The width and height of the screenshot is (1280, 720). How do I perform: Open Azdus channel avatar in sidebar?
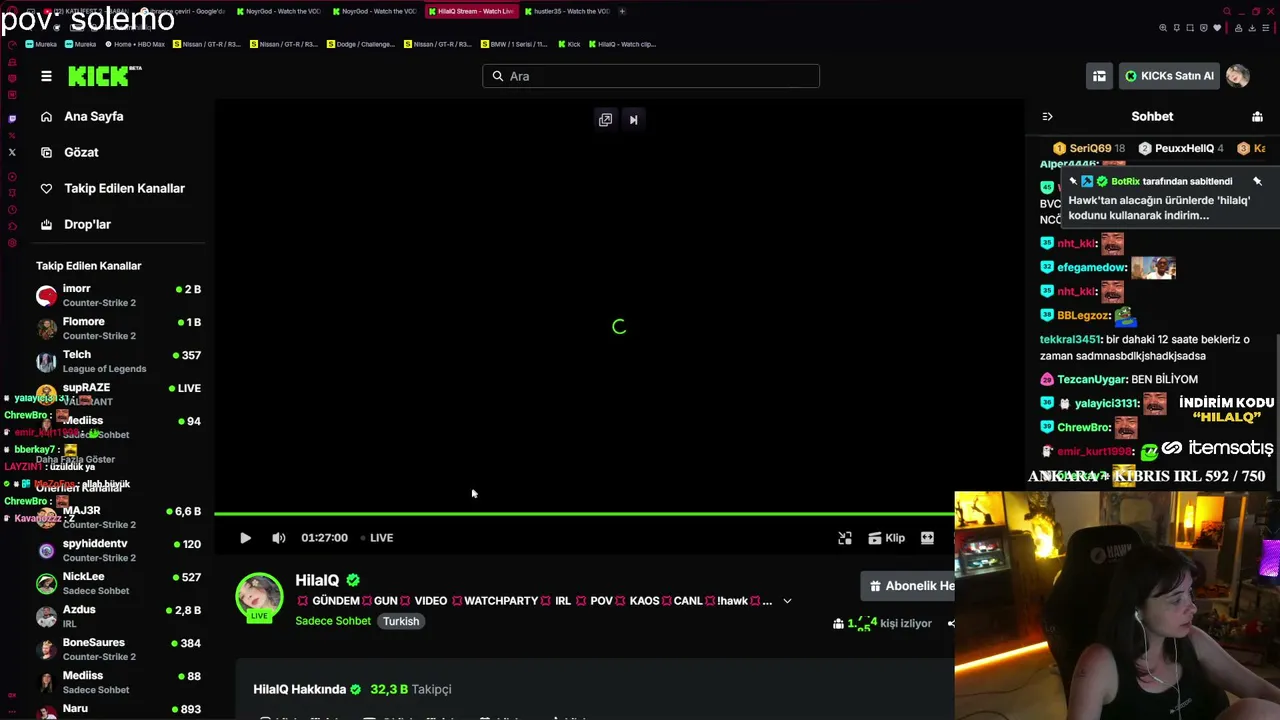click(x=46, y=616)
